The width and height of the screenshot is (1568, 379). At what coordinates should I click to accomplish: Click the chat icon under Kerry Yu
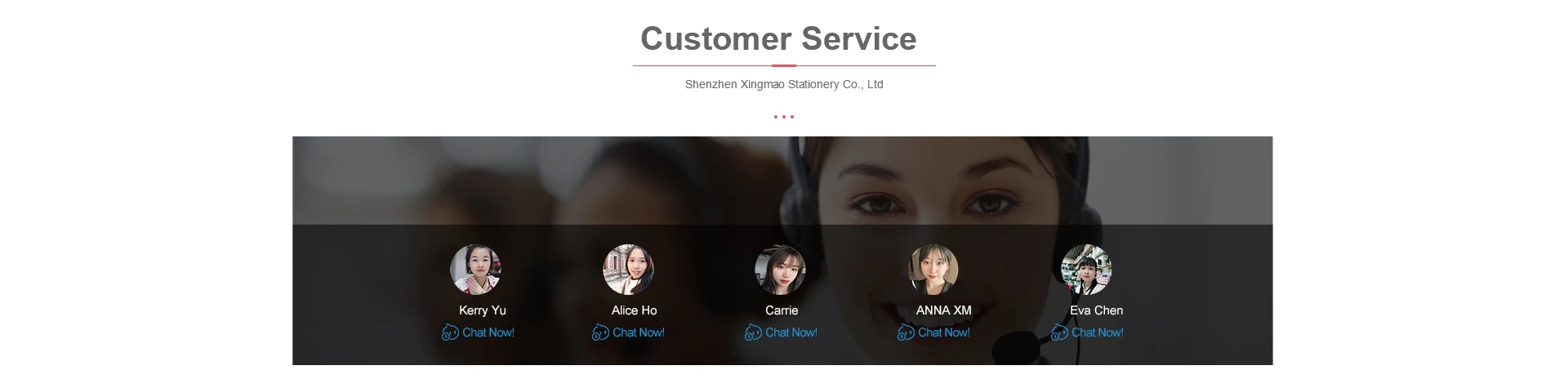tap(450, 332)
